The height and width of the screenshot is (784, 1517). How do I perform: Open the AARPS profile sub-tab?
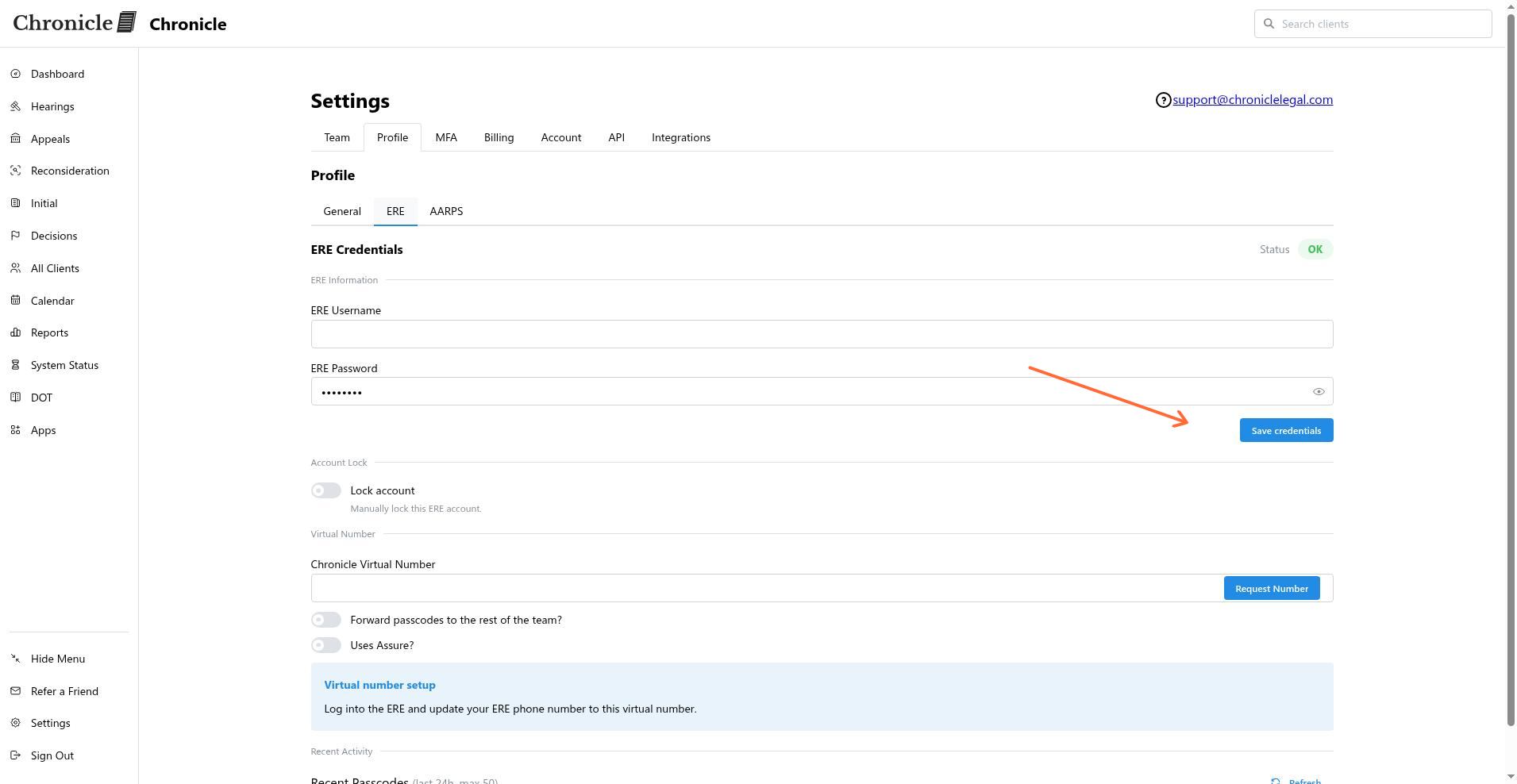[x=446, y=211]
